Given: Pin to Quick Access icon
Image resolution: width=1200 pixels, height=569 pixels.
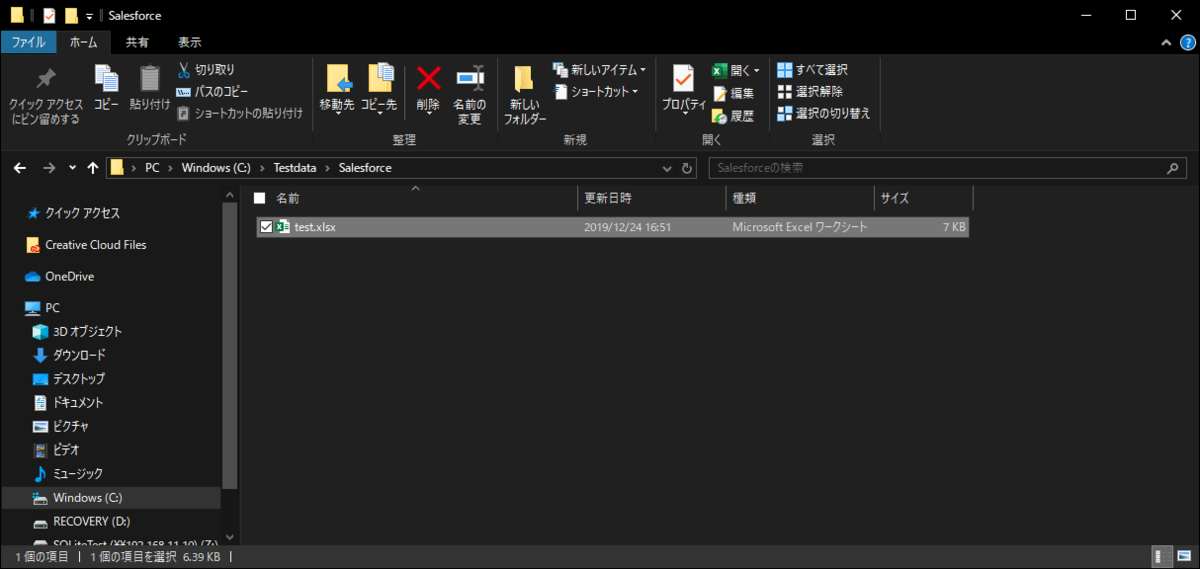Looking at the screenshot, I should 46,79.
